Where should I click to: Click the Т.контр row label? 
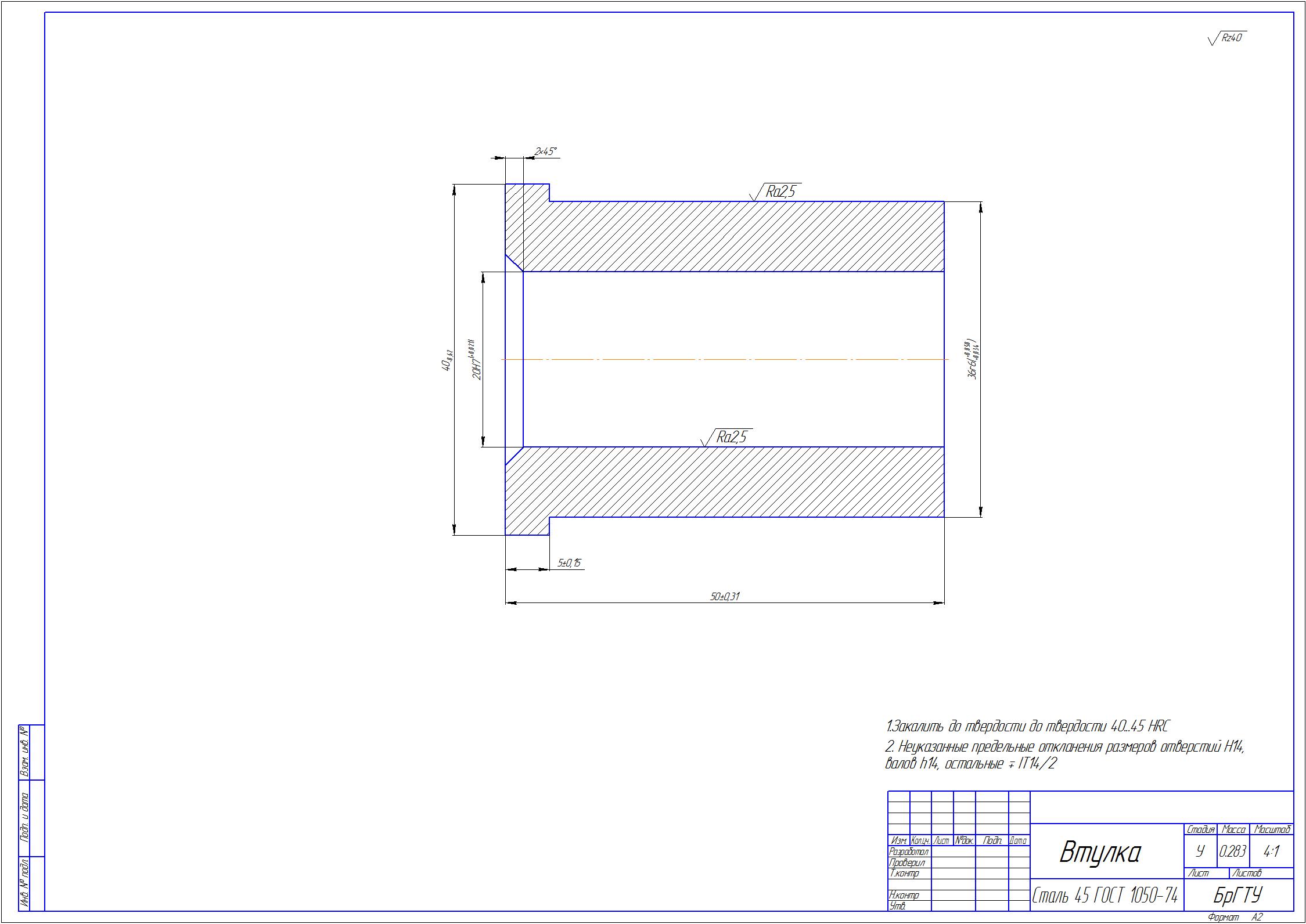point(904,873)
